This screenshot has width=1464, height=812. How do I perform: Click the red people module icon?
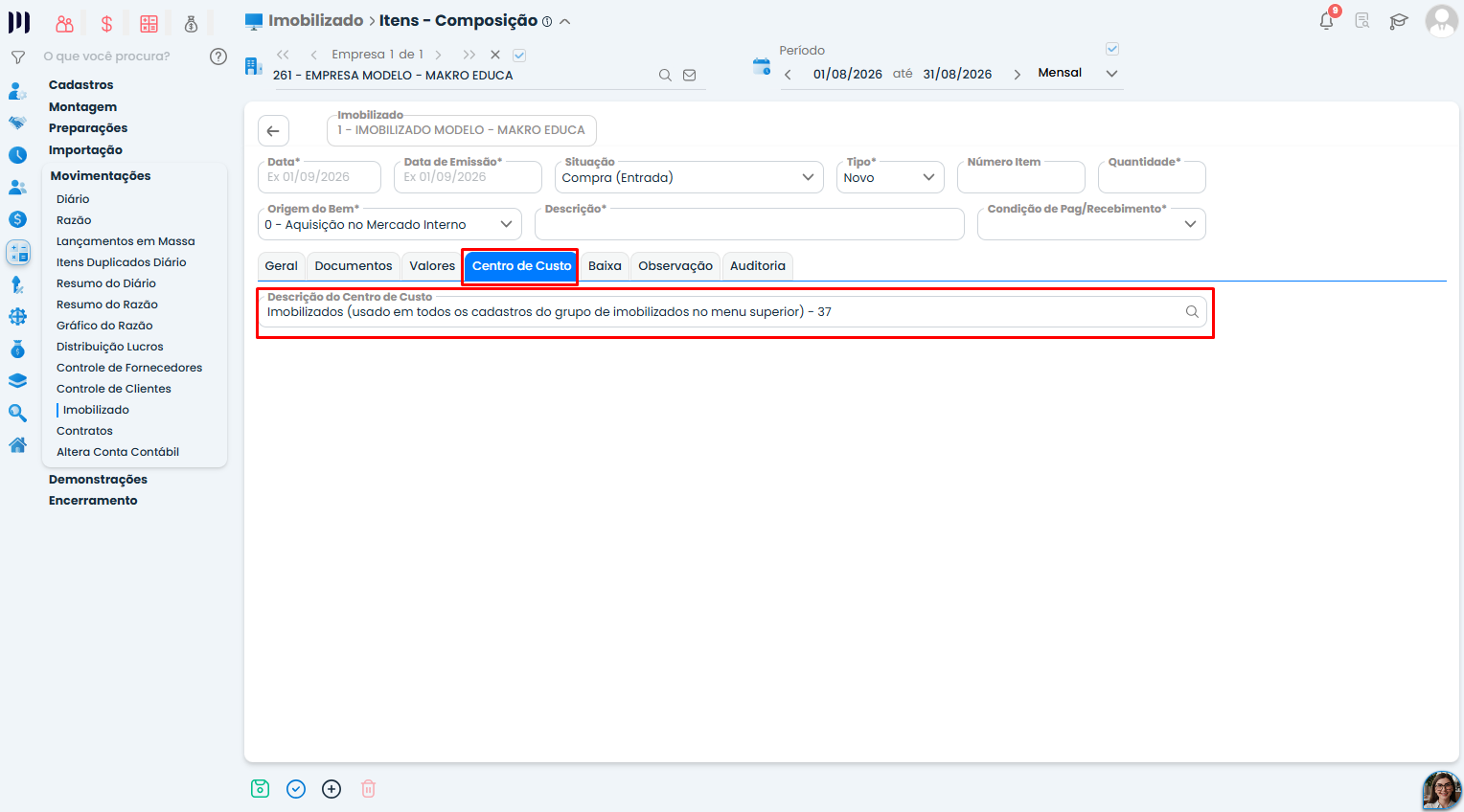64,24
